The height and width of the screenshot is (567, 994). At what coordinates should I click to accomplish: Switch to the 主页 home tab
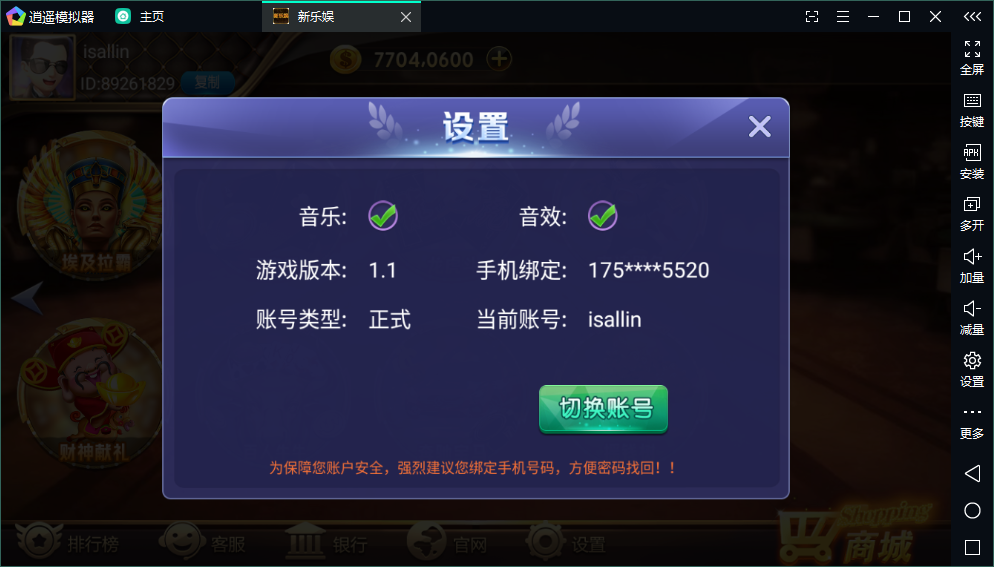(x=140, y=16)
